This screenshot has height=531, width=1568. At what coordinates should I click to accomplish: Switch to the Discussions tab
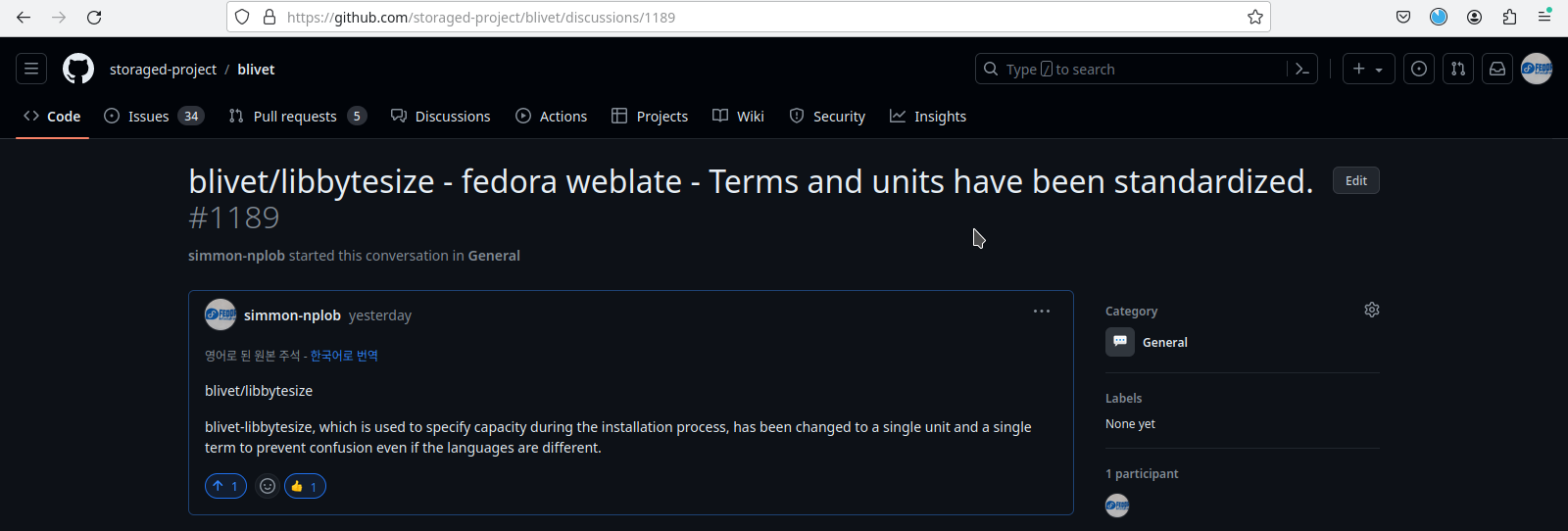440,116
